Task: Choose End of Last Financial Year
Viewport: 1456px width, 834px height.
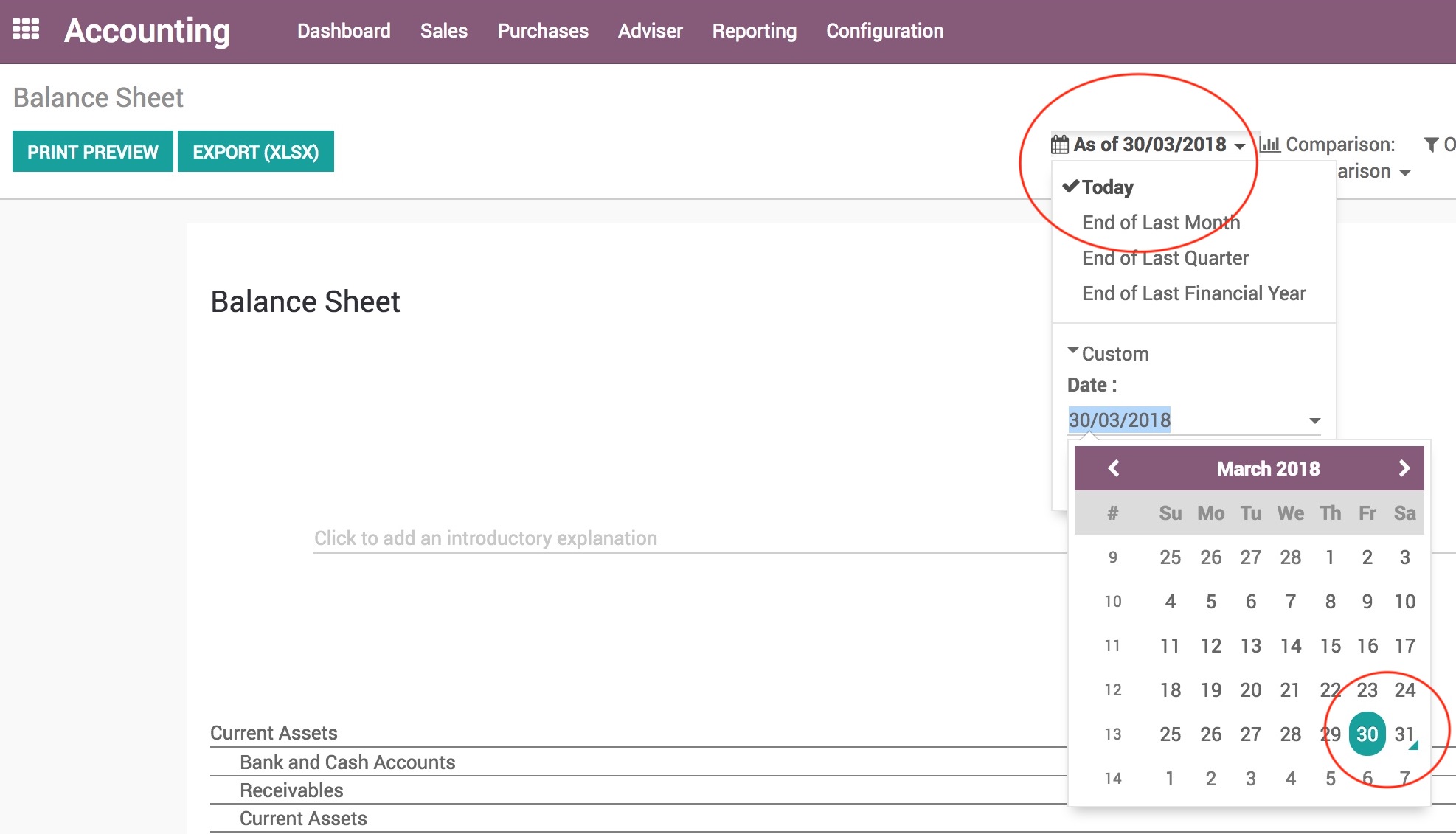Action: pyautogui.click(x=1193, y=293)
